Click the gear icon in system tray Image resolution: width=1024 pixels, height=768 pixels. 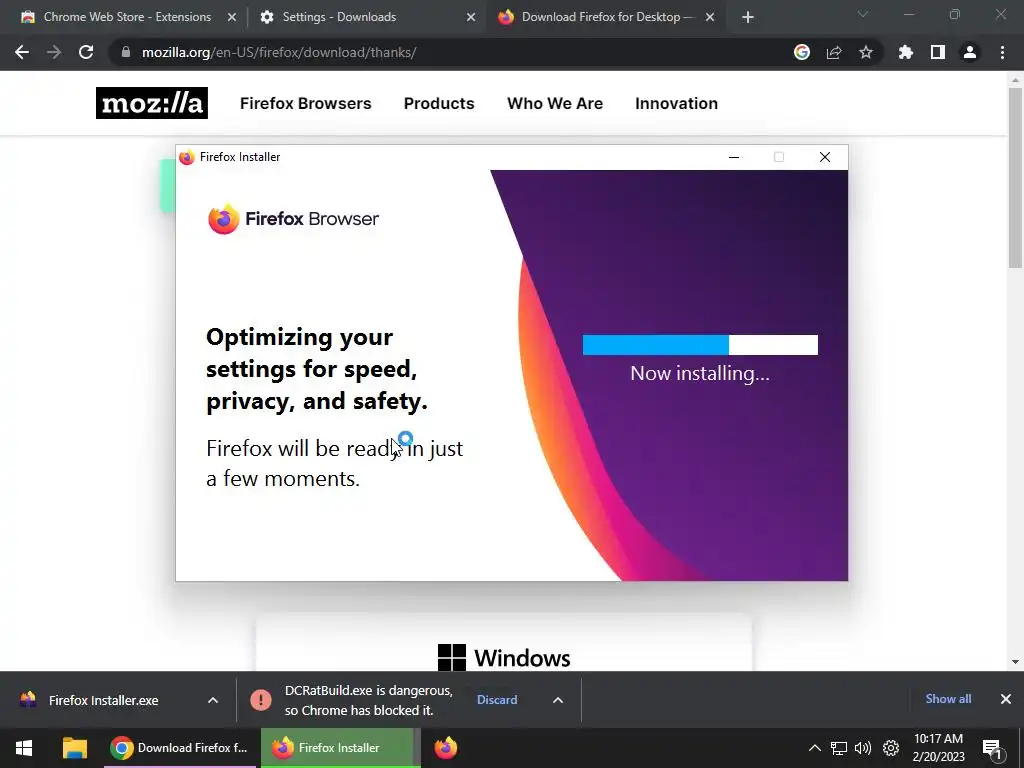pos(891,748)
